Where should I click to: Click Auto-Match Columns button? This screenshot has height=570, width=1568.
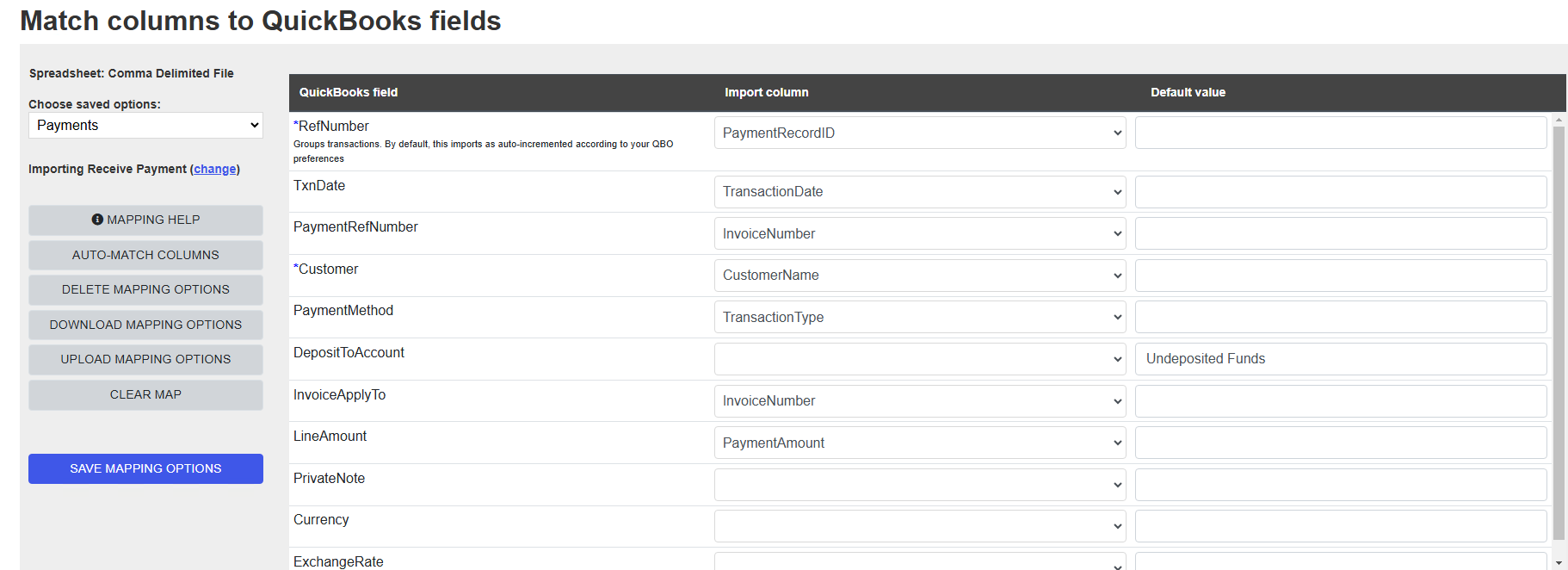point(145,255)
